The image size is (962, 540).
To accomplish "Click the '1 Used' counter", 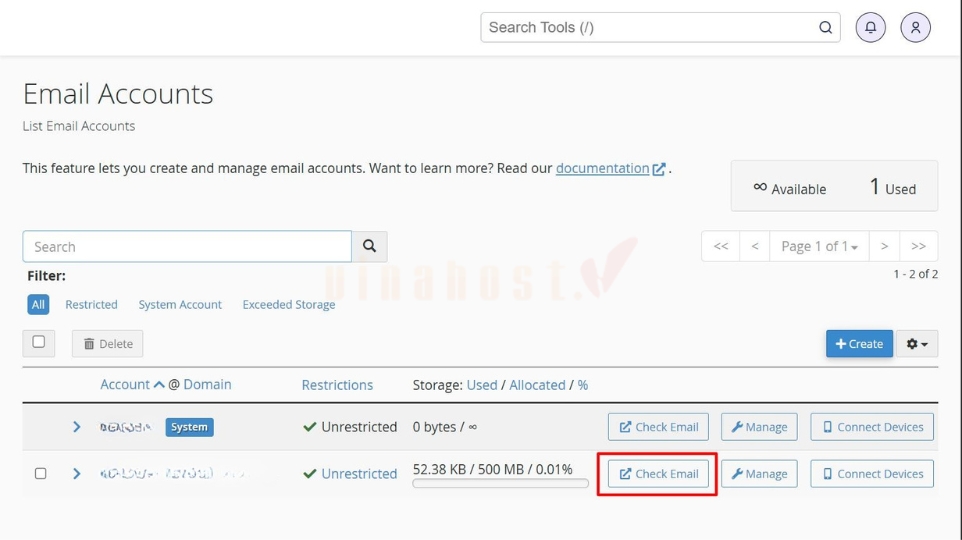I will (893, 187).
